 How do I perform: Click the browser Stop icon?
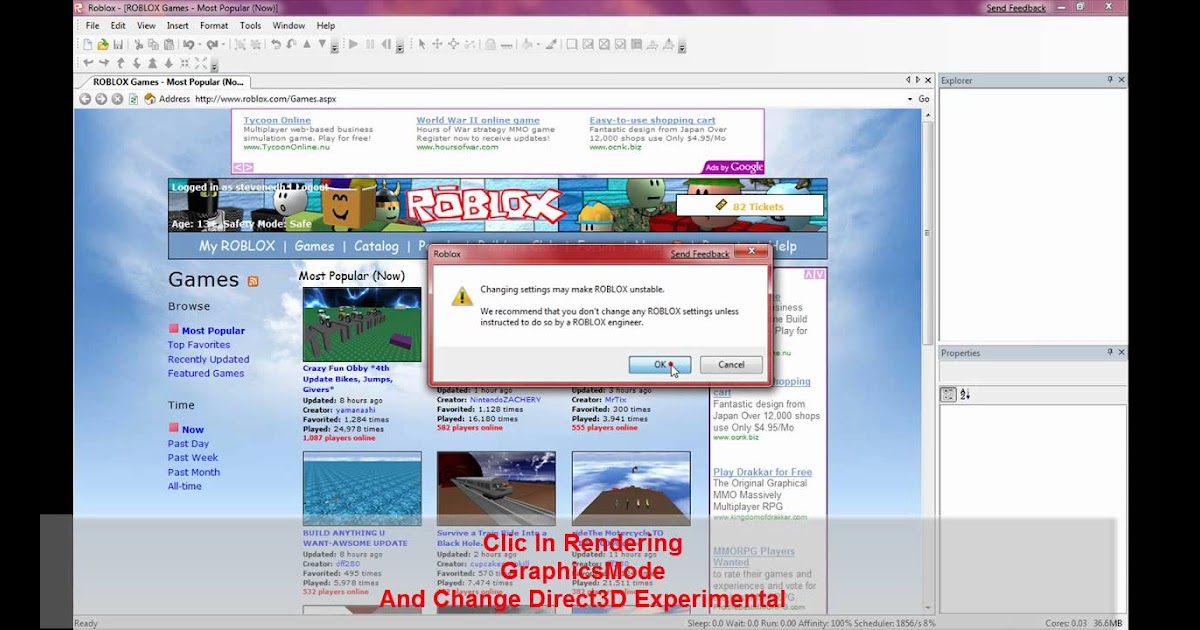click(x=117, y=99)
